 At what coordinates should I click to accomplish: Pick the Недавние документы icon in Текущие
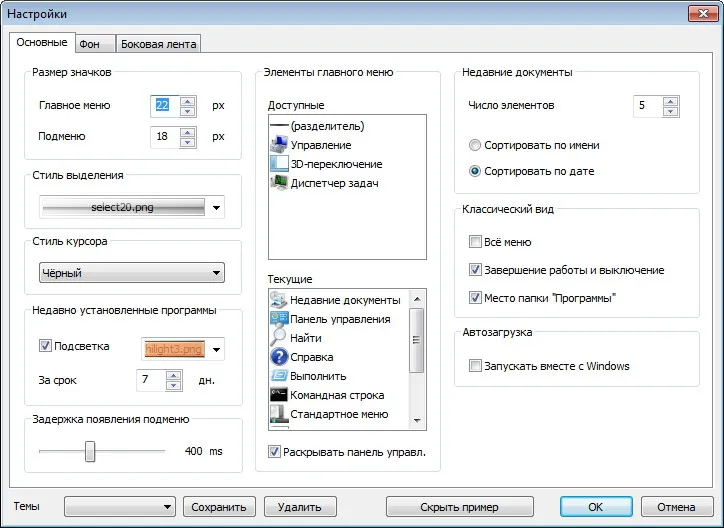tap(278, 300)
